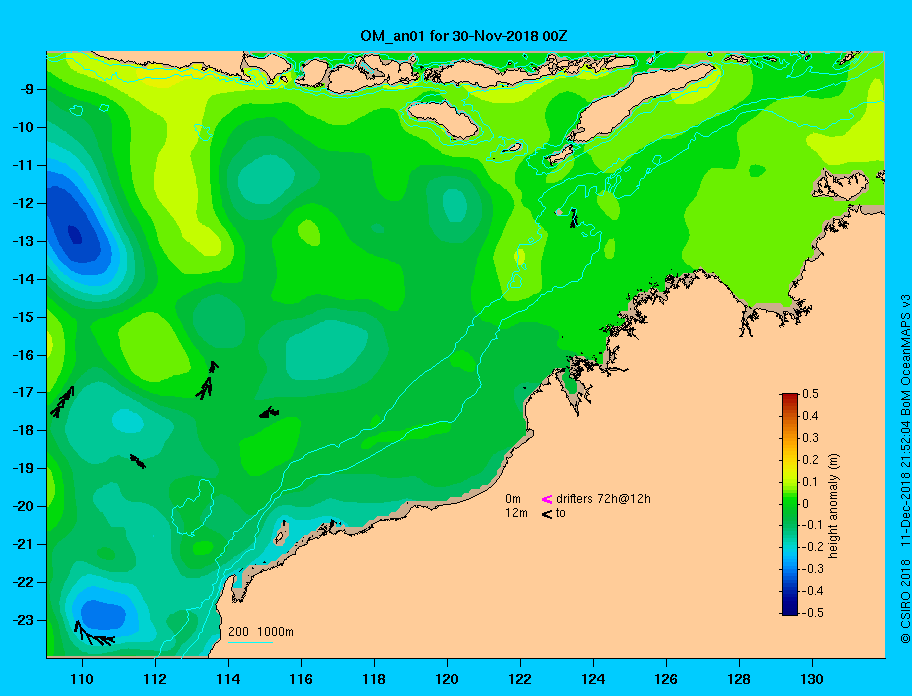
Task: Click the 'height anomaly (m)' colorbar title
Action: click(x=833, y=506)
